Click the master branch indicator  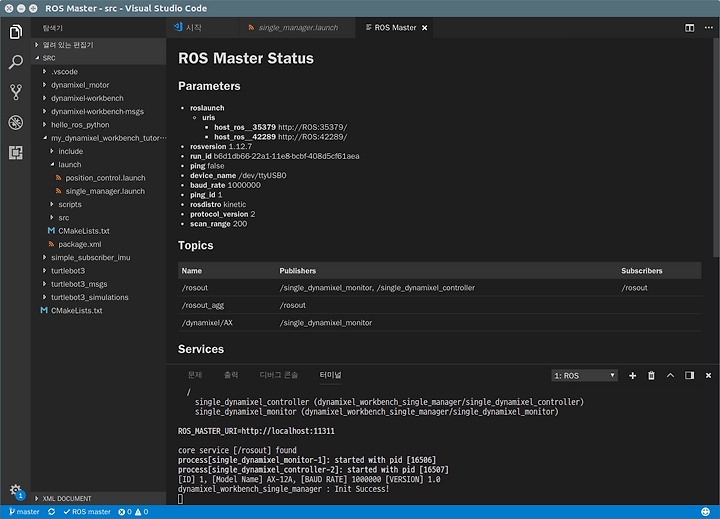click(24, 512)
